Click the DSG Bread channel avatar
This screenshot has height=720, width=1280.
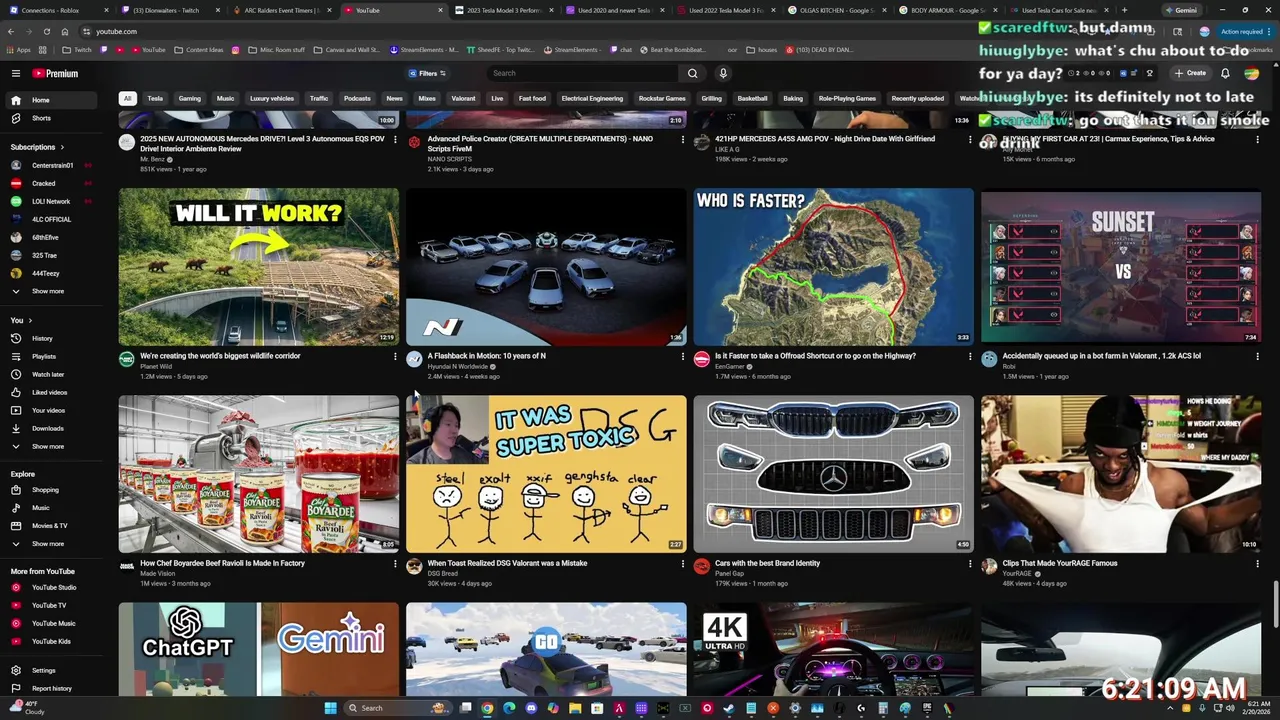[x=414, y=567]
